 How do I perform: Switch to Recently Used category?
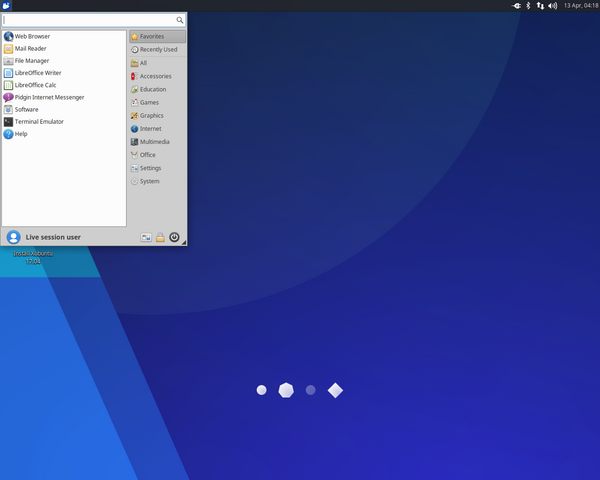158,49
